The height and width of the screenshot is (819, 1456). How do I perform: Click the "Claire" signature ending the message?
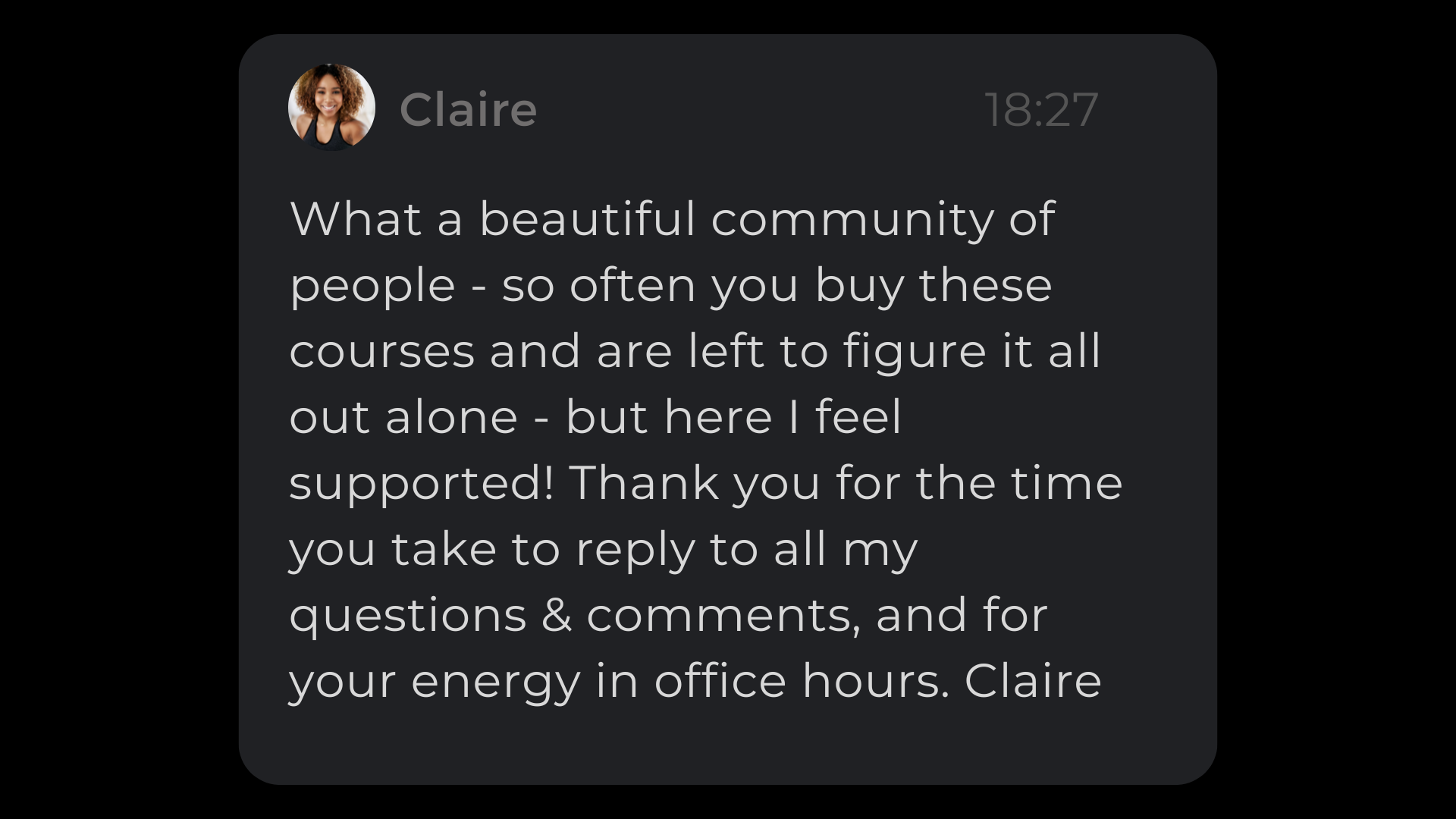pyautogui.click(x=1033, y=680)
